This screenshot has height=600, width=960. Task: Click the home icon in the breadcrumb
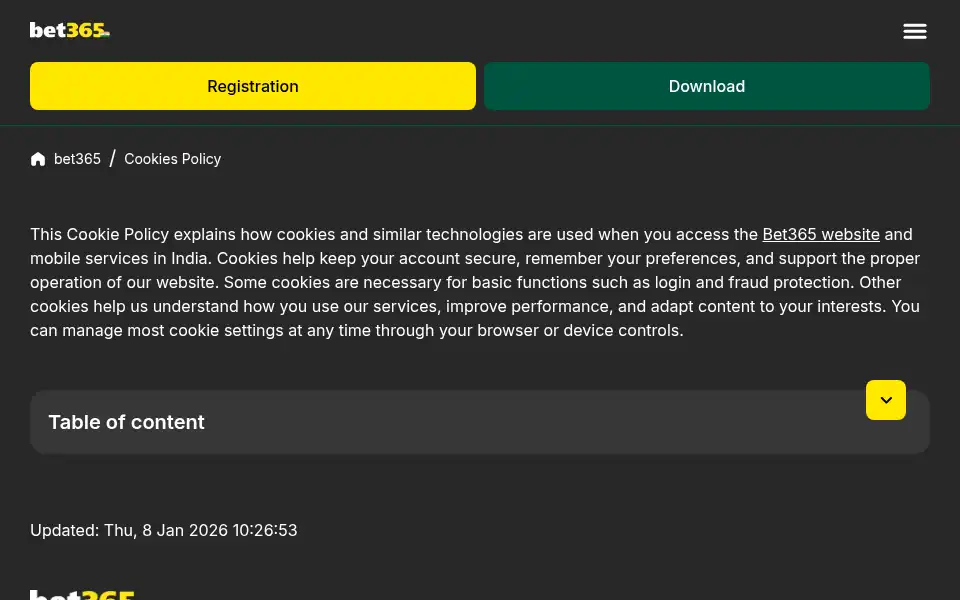38,159
